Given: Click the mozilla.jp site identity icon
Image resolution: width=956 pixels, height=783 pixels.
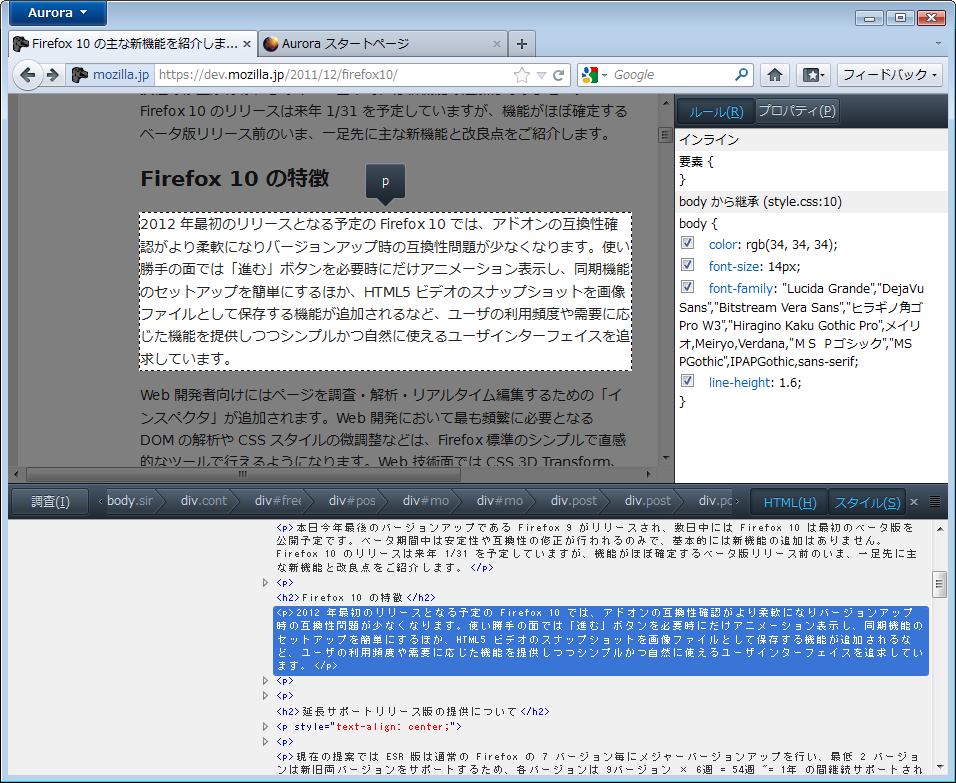Looking at the screenshot, I should pos(80,75).
